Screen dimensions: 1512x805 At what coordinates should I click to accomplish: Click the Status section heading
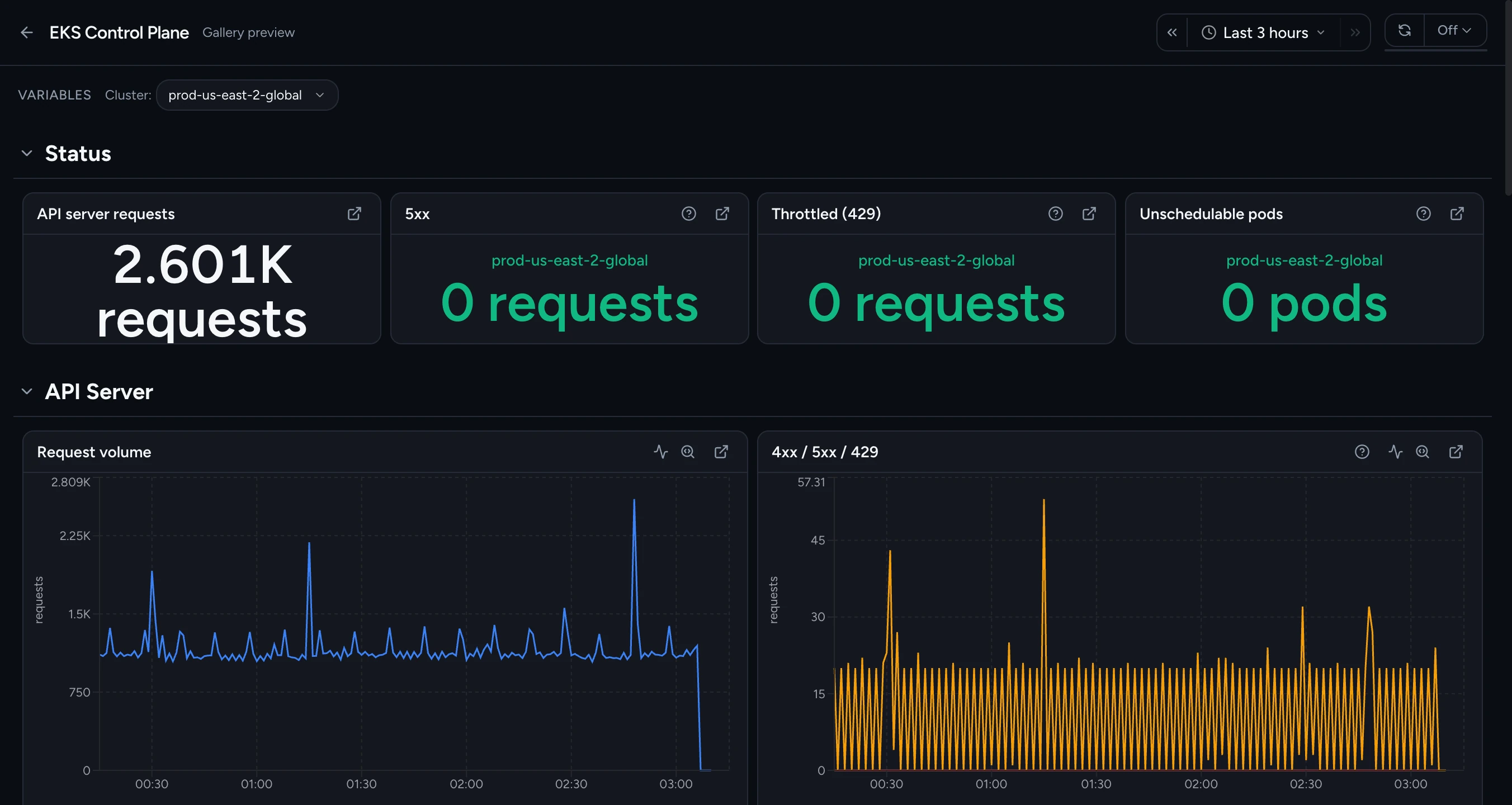78,153
